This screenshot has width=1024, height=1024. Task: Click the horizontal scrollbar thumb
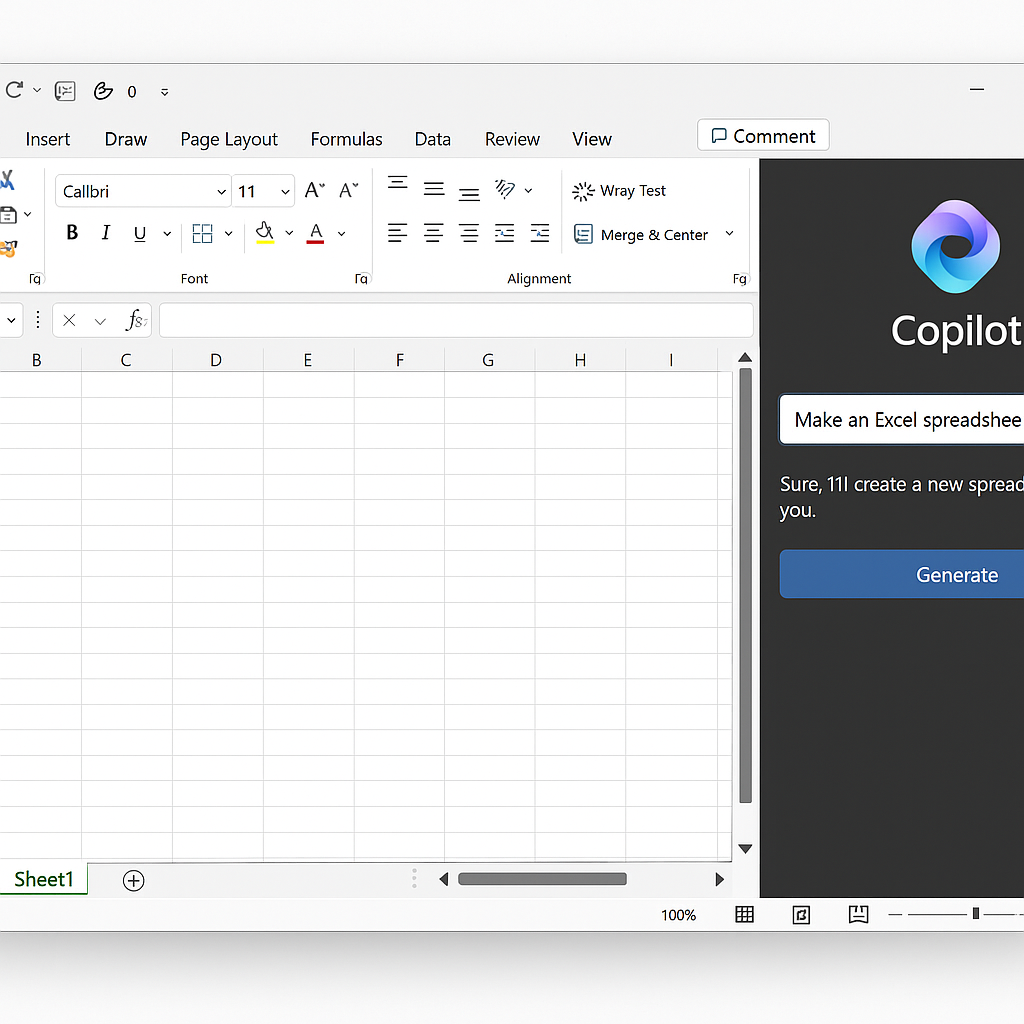542,879
